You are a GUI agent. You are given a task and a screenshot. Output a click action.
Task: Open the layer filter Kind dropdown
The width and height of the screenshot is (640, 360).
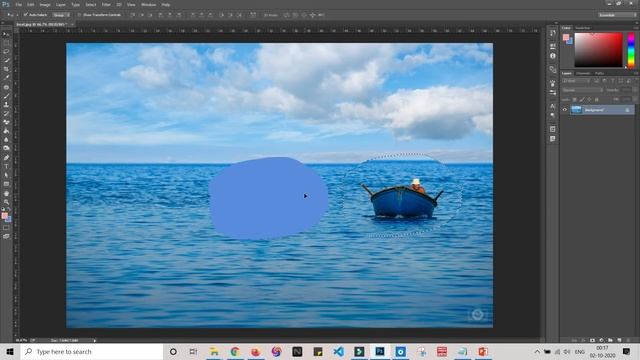point(576,81)
